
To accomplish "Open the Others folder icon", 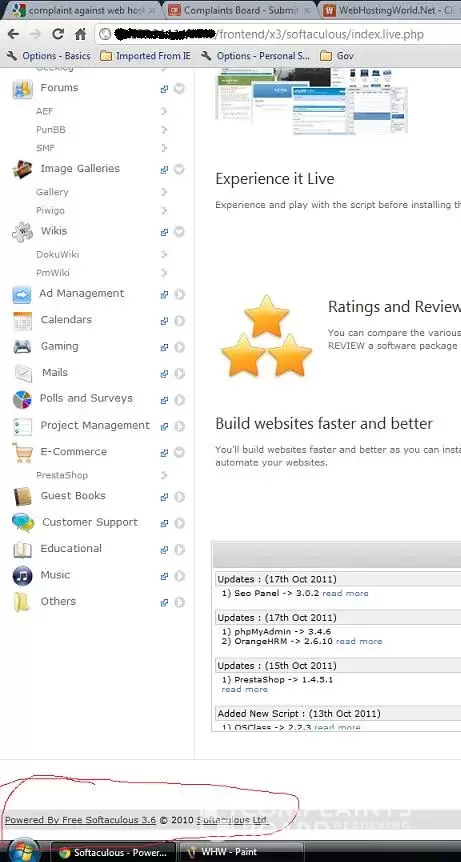I will coord(22,602).
